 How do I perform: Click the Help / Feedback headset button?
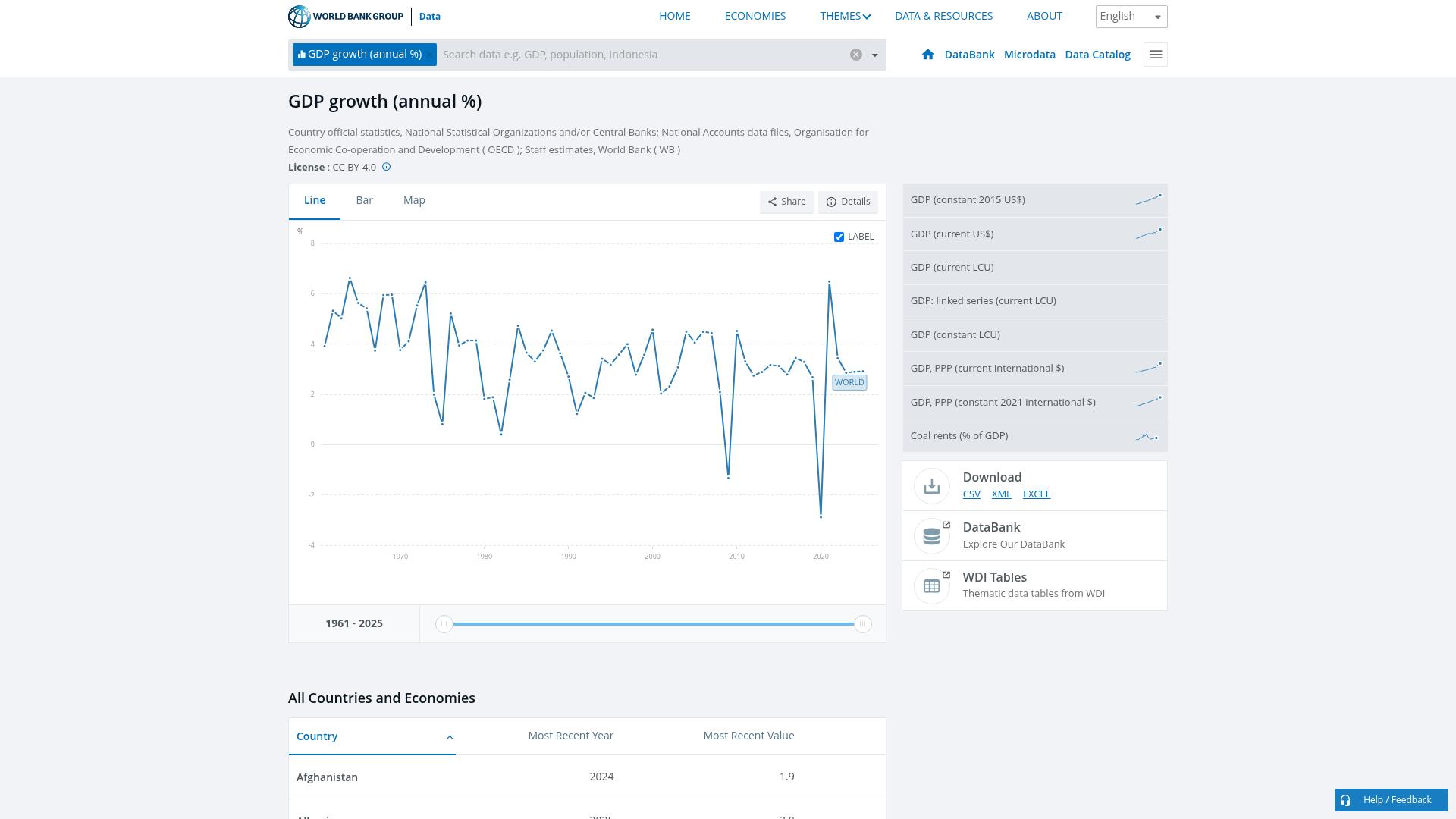[1392, 800]
